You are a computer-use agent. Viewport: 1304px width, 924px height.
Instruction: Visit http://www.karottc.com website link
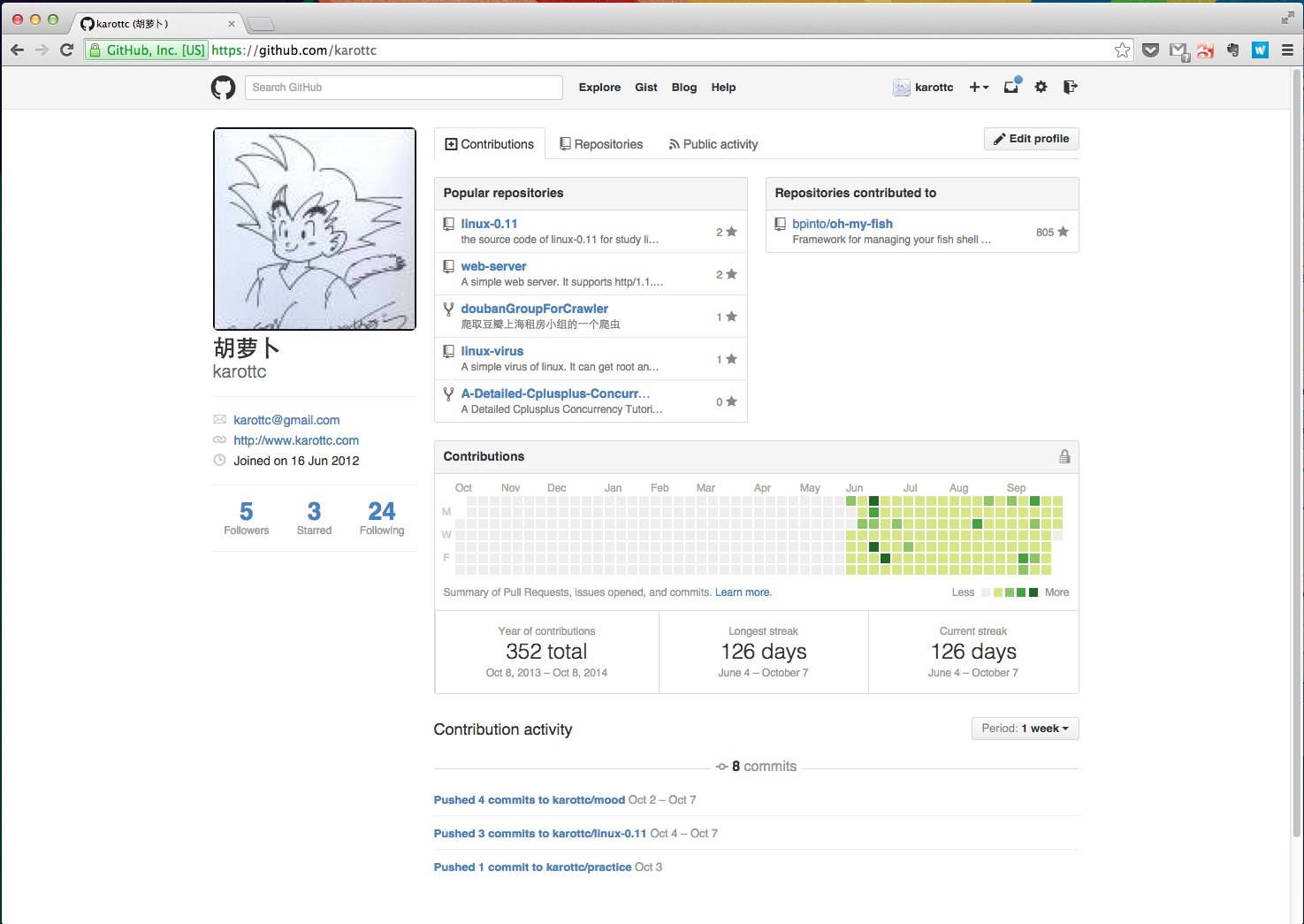[296, 440]
